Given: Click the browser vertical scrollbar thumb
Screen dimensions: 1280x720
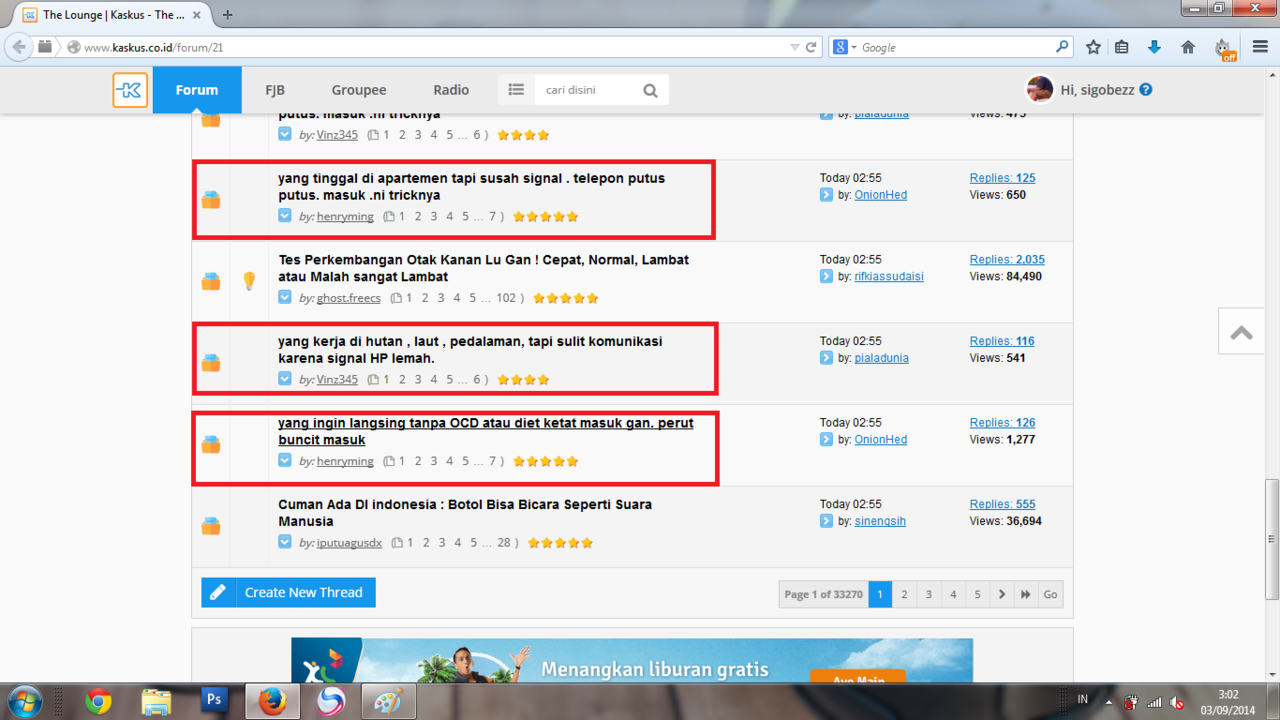Looking at the screenshot, I should [1271, 538].
